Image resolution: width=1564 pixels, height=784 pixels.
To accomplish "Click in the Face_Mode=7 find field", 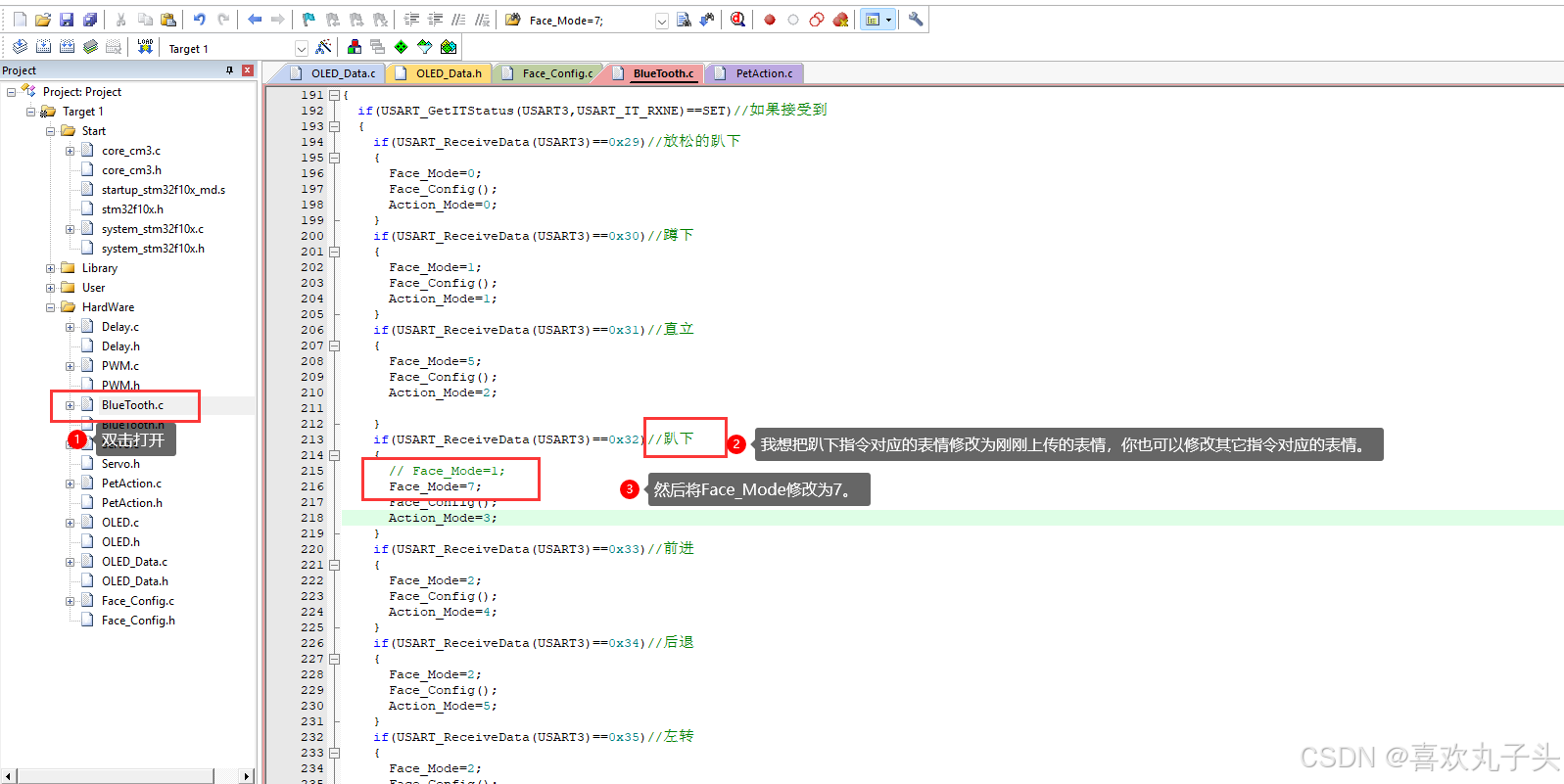I will tap(590, 21).
